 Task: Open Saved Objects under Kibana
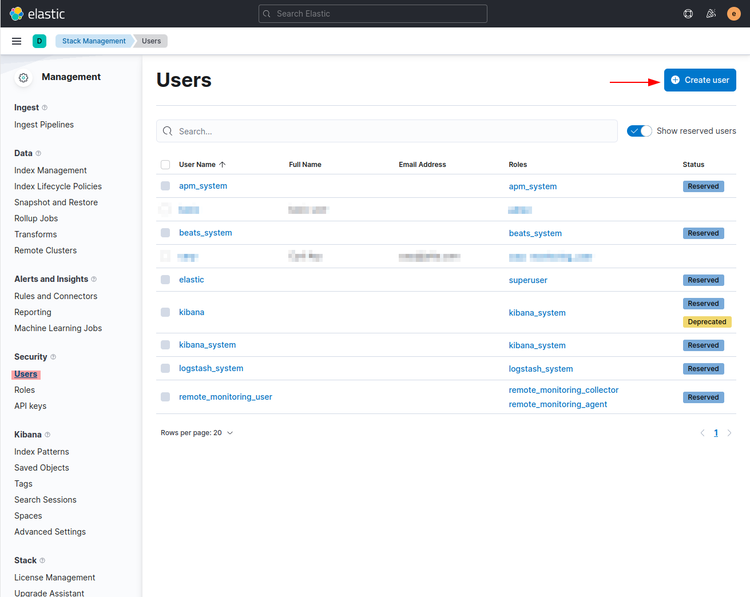tap(42, 468)
